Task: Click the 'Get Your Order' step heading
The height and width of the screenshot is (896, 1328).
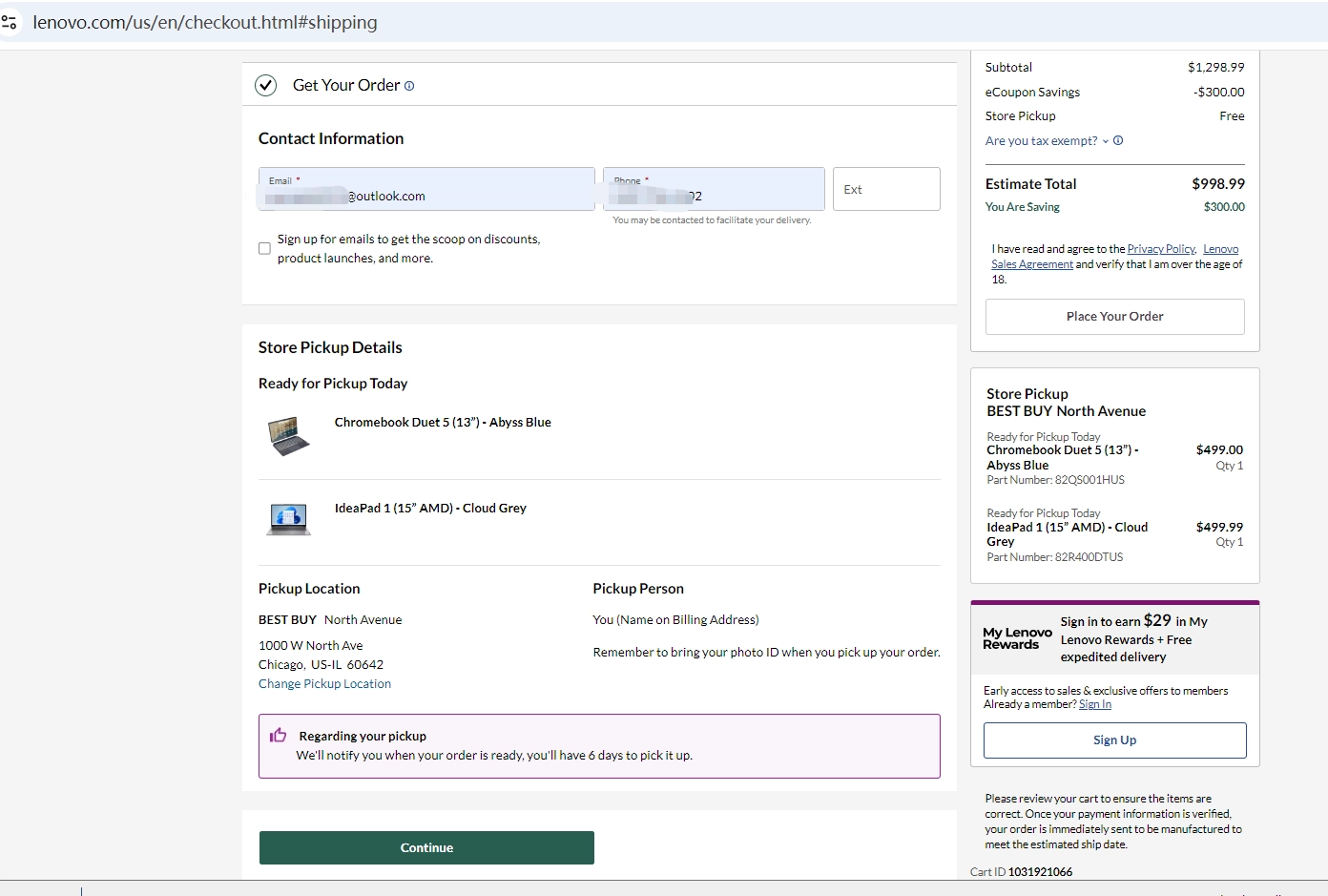Action: 346,85
